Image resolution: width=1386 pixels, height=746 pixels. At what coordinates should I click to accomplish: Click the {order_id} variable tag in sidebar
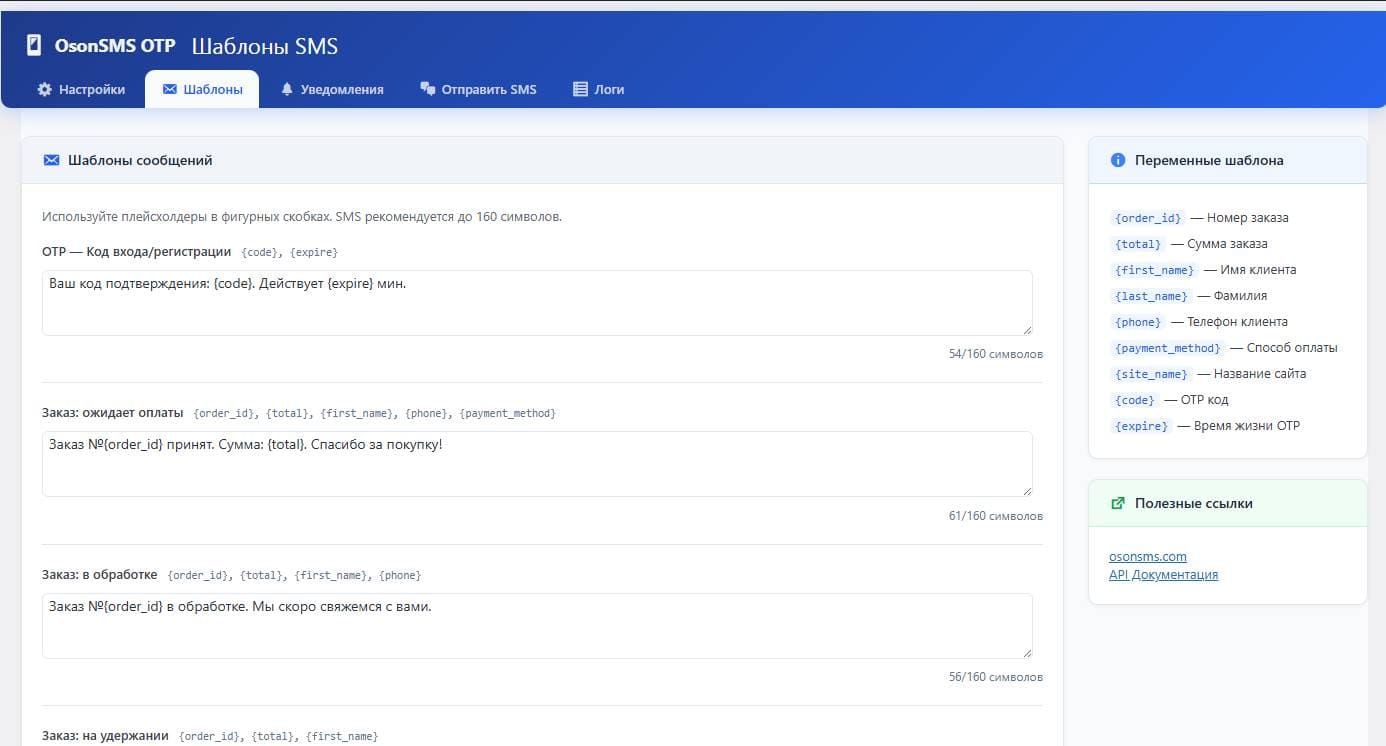click(x=1147, y=218)
